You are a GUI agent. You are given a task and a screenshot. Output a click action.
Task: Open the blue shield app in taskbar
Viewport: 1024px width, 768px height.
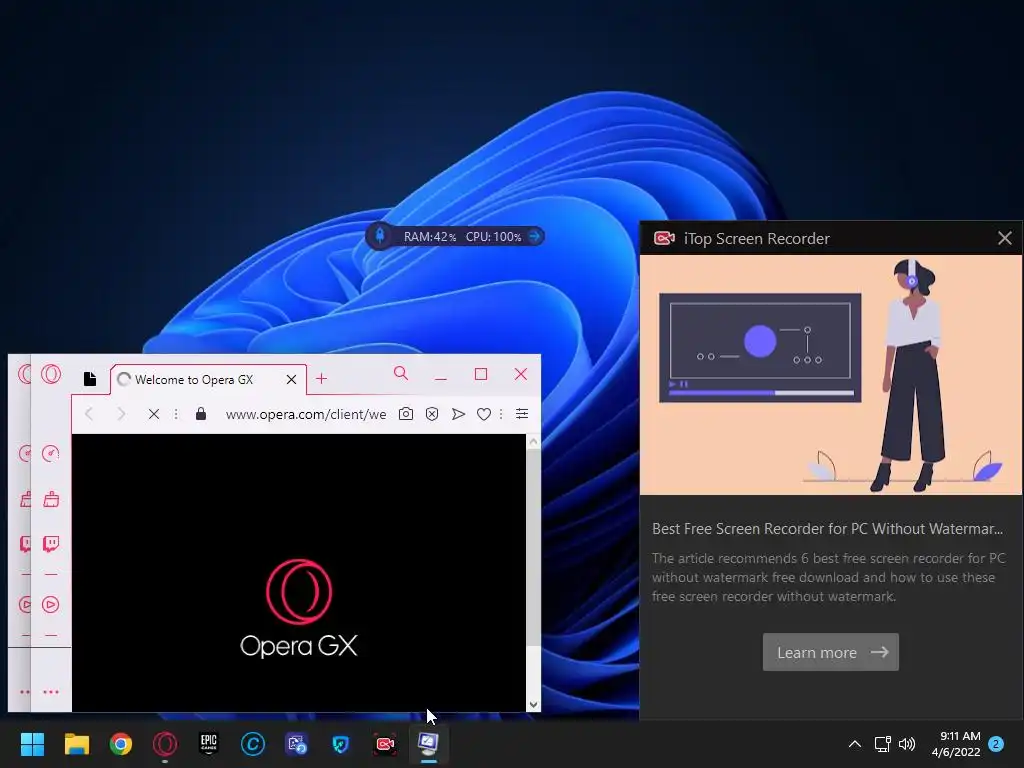click(x=341, y=744)
